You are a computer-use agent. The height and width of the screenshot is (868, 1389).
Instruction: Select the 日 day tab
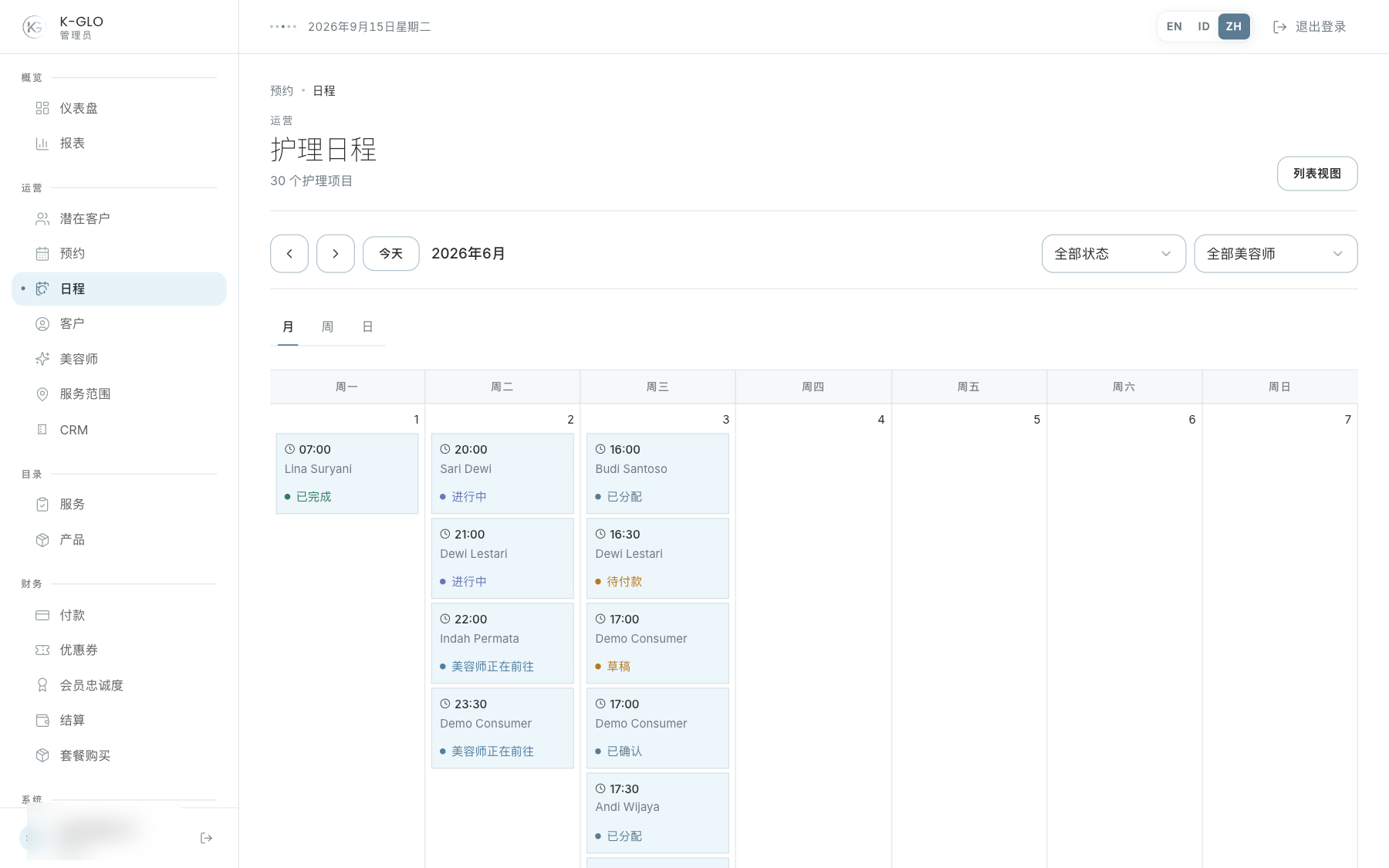[x=367, y=327]
